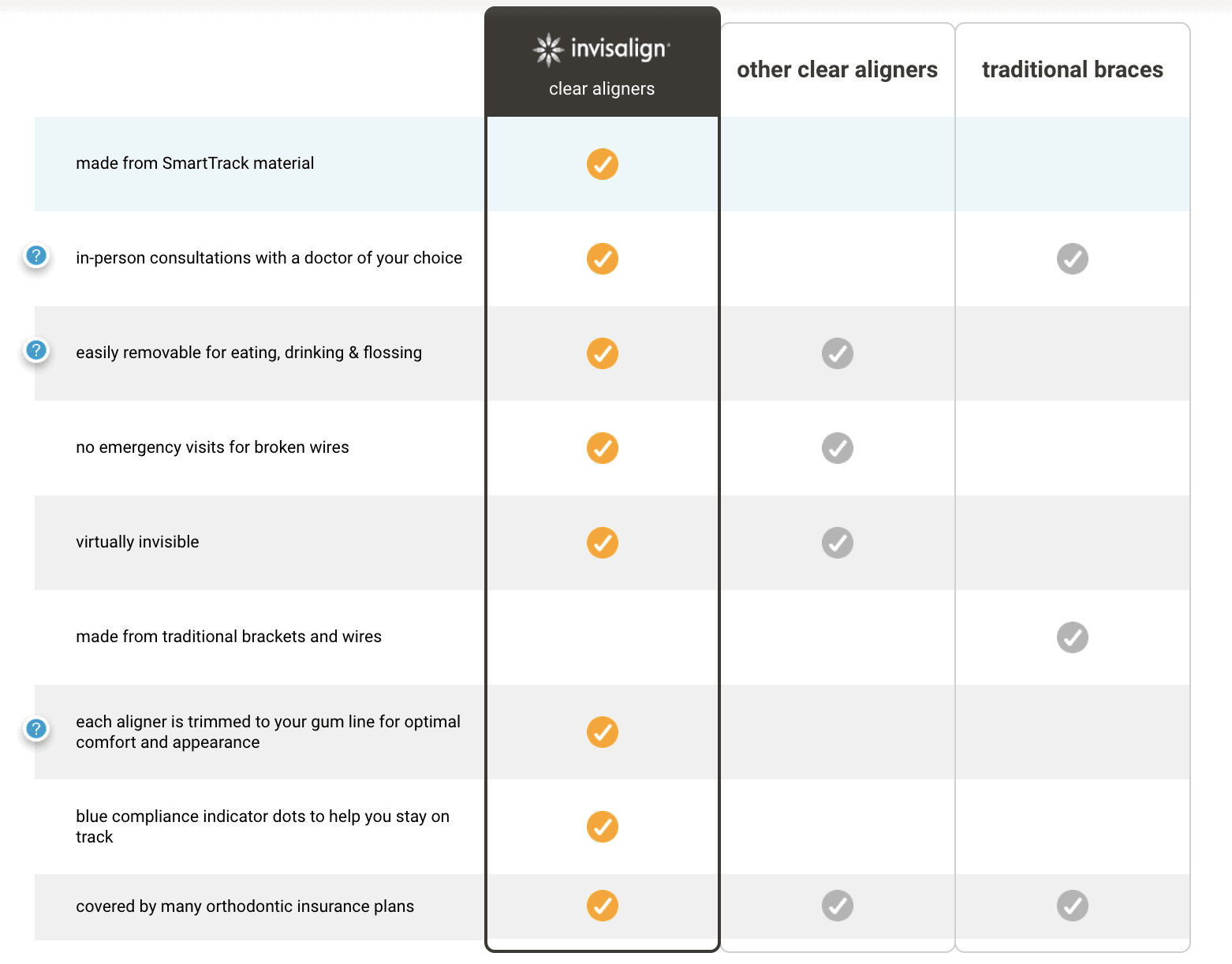Screen dimensions: 1232x964
Task: Click orange checkmark for blue compliance dots
Action: 603,827
